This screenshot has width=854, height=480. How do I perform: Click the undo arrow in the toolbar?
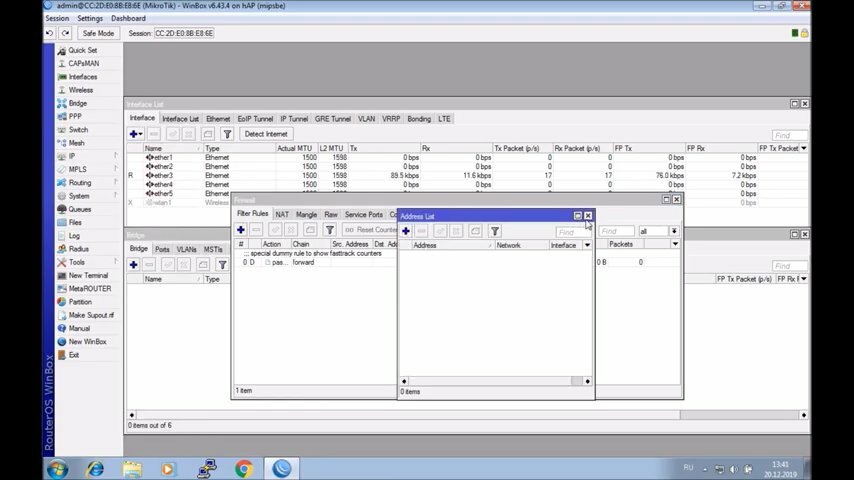pyautogui.click(x=50, y=33)
